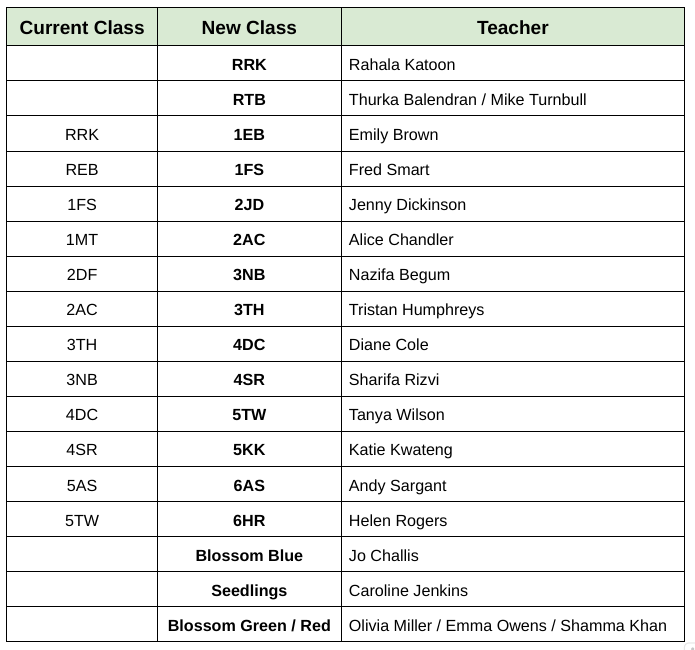
Task: Select the Emily Brown cell
Action: pos(393,134)
